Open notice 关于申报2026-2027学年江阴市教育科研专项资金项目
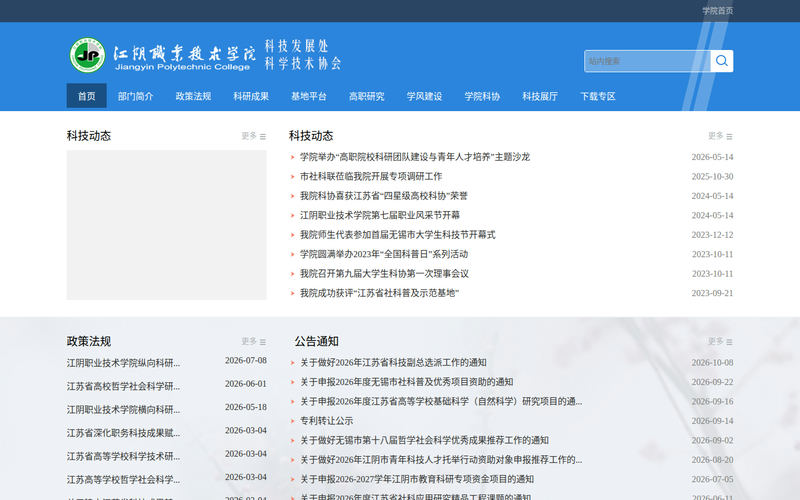The height and width of the screenshot is (500, 800). 417,479
